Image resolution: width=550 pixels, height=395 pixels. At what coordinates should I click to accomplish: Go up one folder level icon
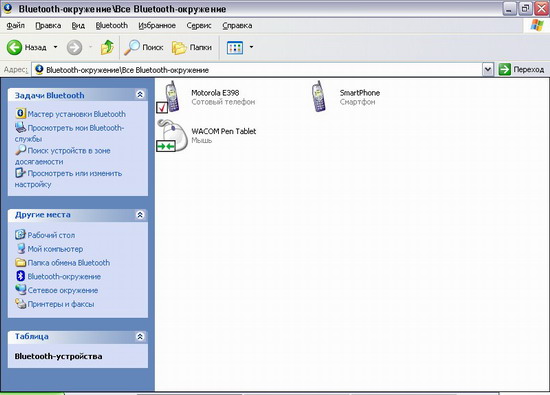tap(107, 47)
